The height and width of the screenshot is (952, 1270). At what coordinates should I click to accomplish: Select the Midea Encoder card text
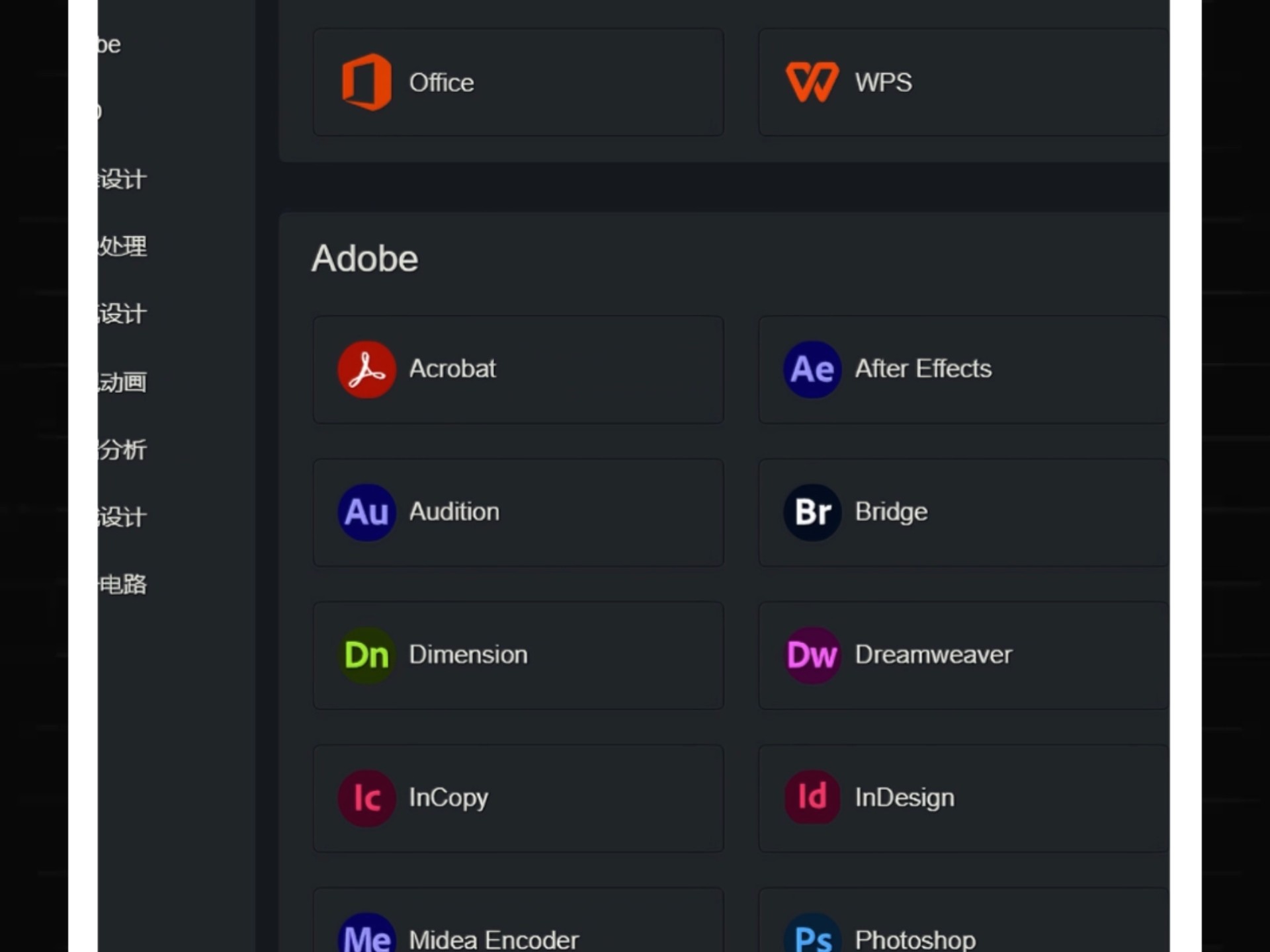click(493, 939)
